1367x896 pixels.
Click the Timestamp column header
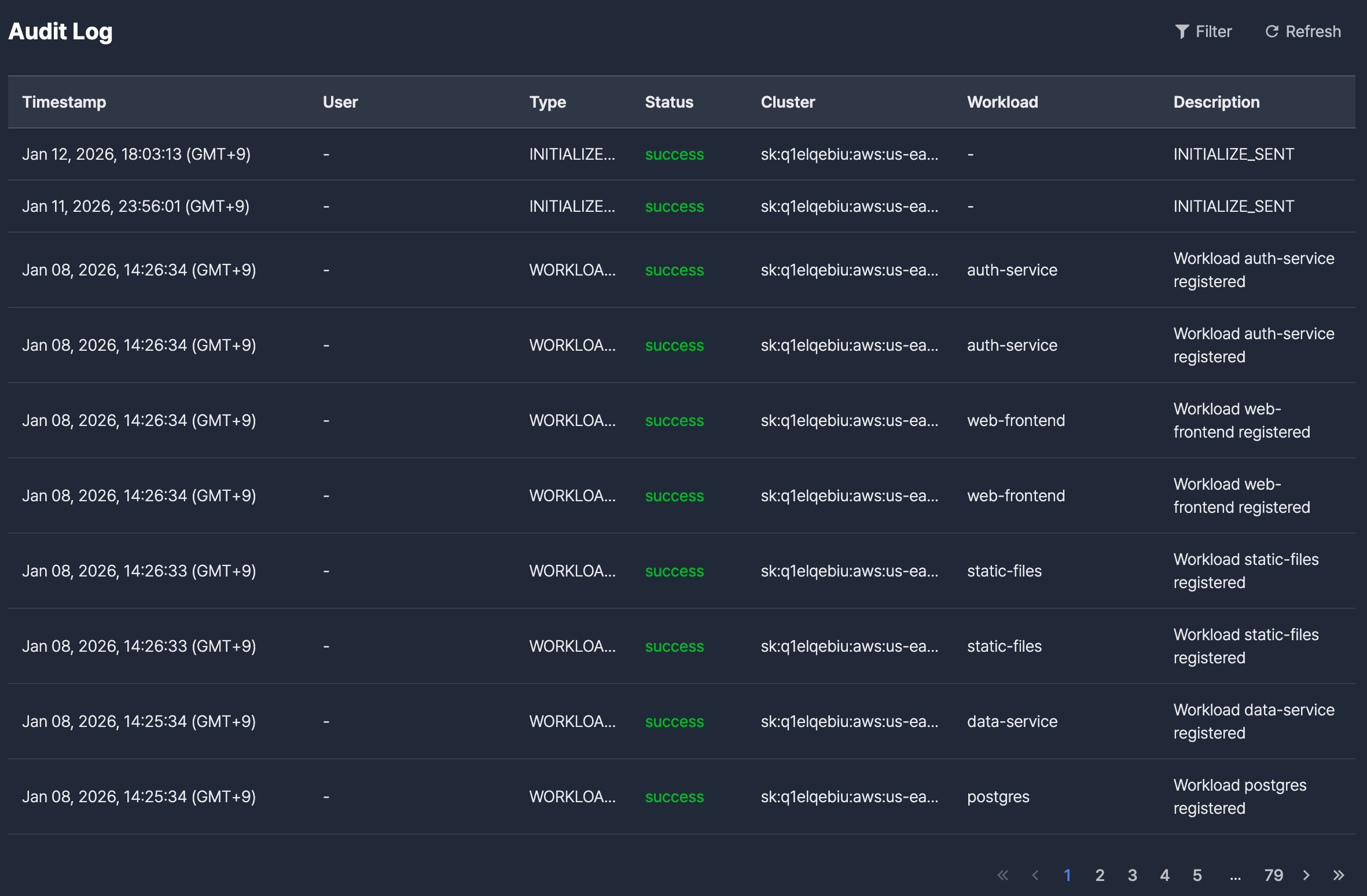pyautogui.click(x=64, y=102)
